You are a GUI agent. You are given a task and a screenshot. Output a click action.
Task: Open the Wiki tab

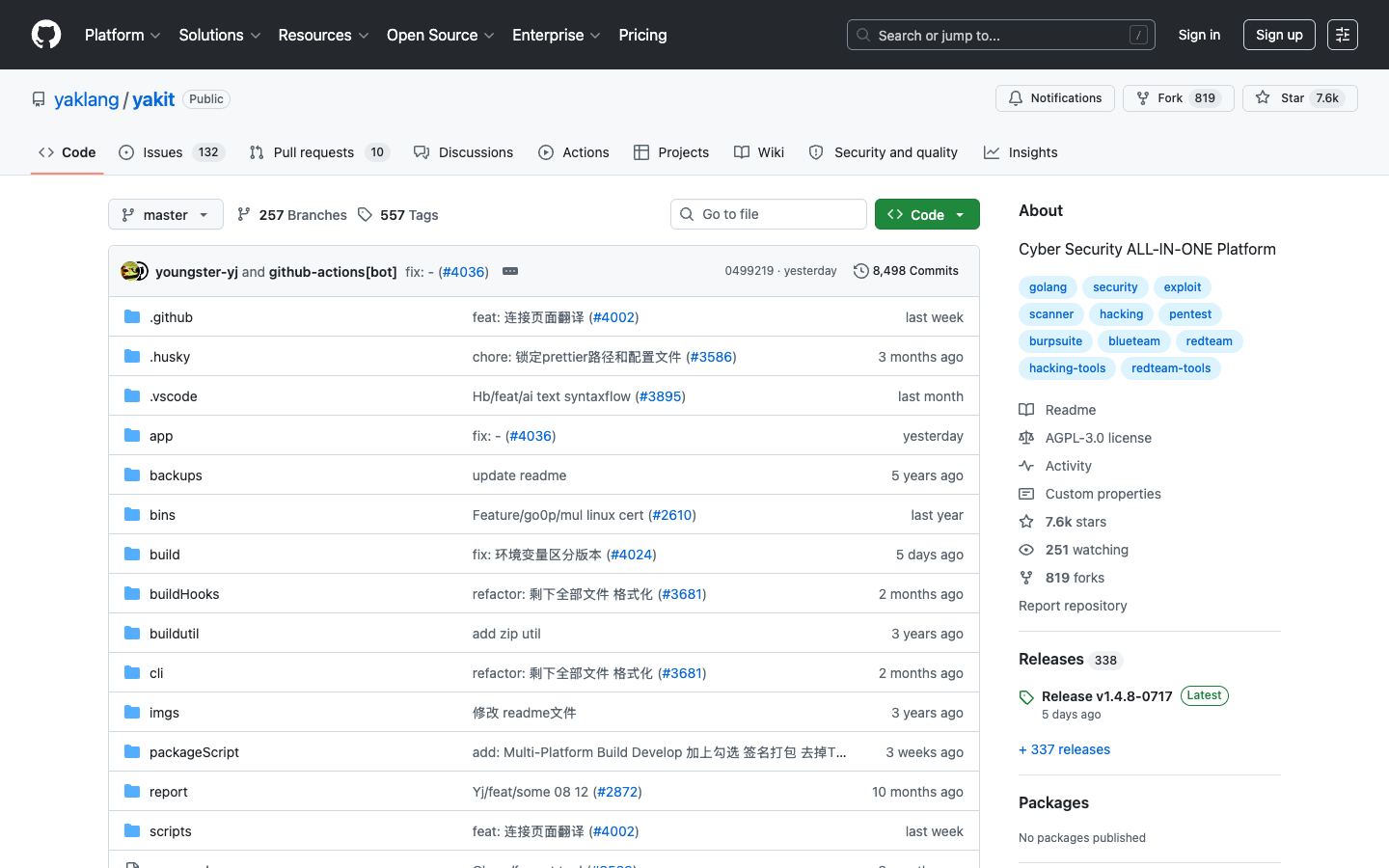(x=759, y=152)
